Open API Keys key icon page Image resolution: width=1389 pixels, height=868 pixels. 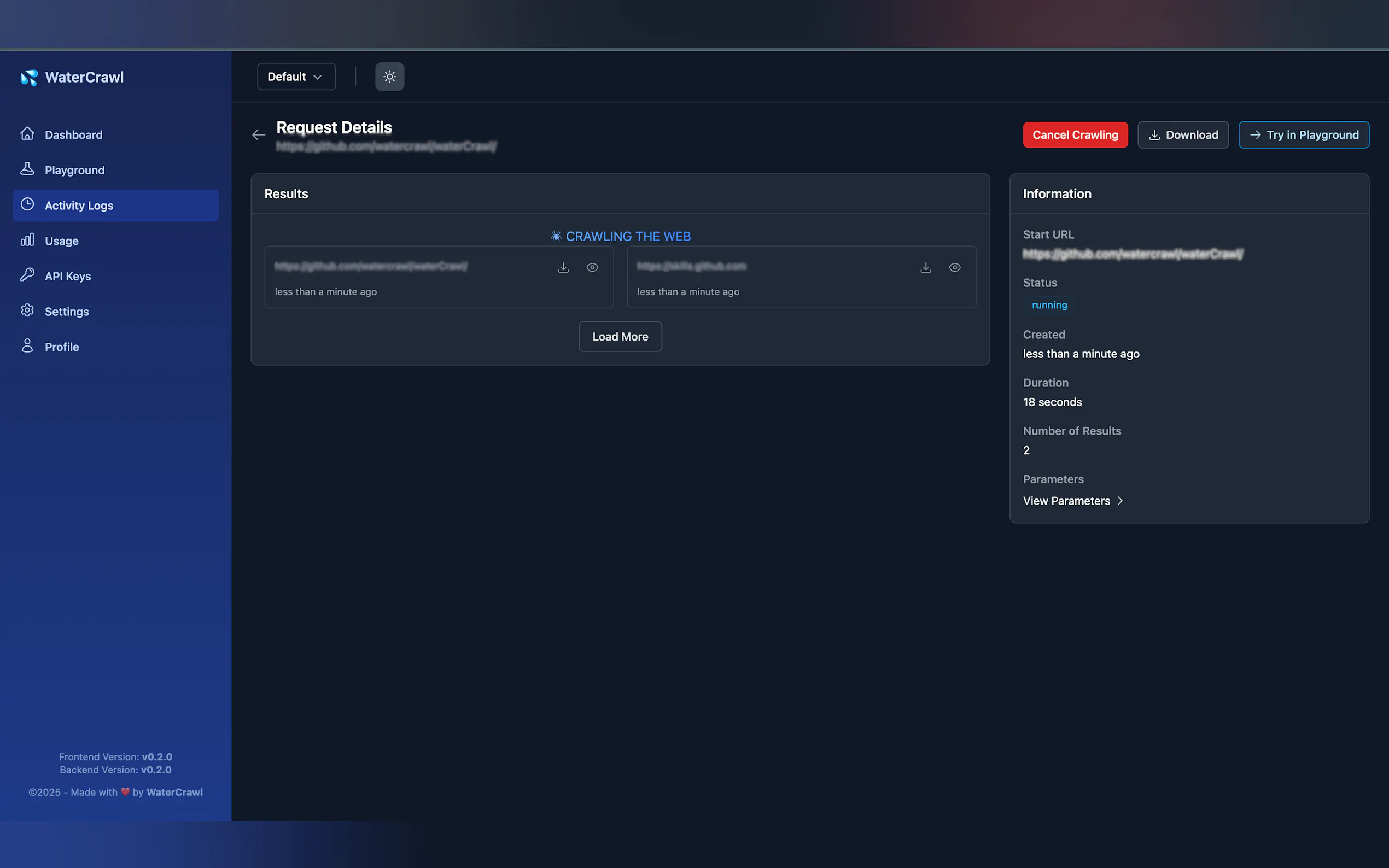[27, 275]
